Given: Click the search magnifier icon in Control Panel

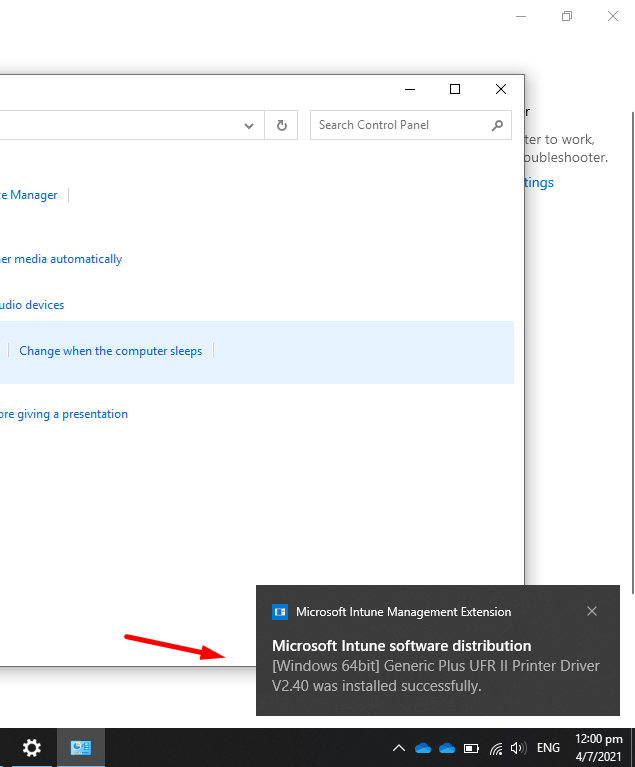Looking at the screenshot, I should pos(497,126).
